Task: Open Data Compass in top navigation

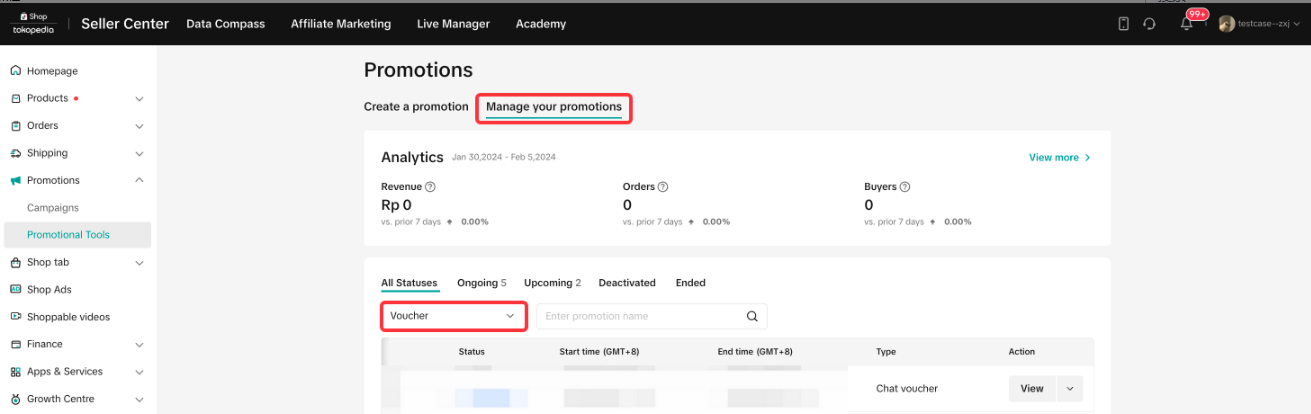Action: pyautogui.click(x=225, y=24)
